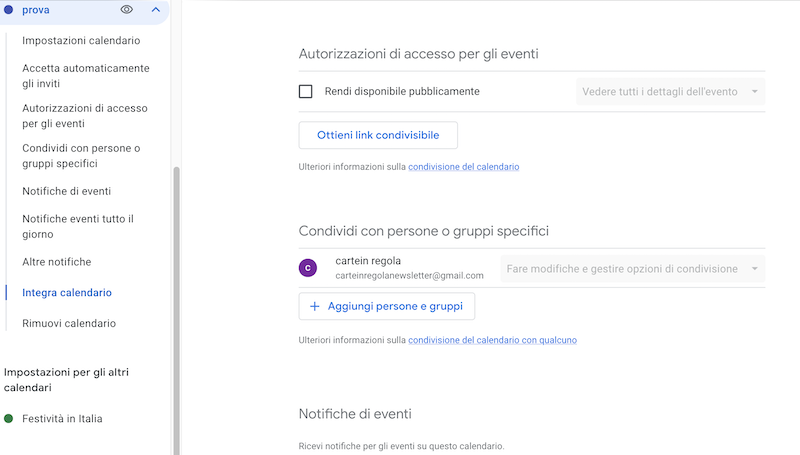The width and height of the screenshot is (800, 455).
Task: Select Accetta automaticamente gli inviti item
Action: point(86,75)
